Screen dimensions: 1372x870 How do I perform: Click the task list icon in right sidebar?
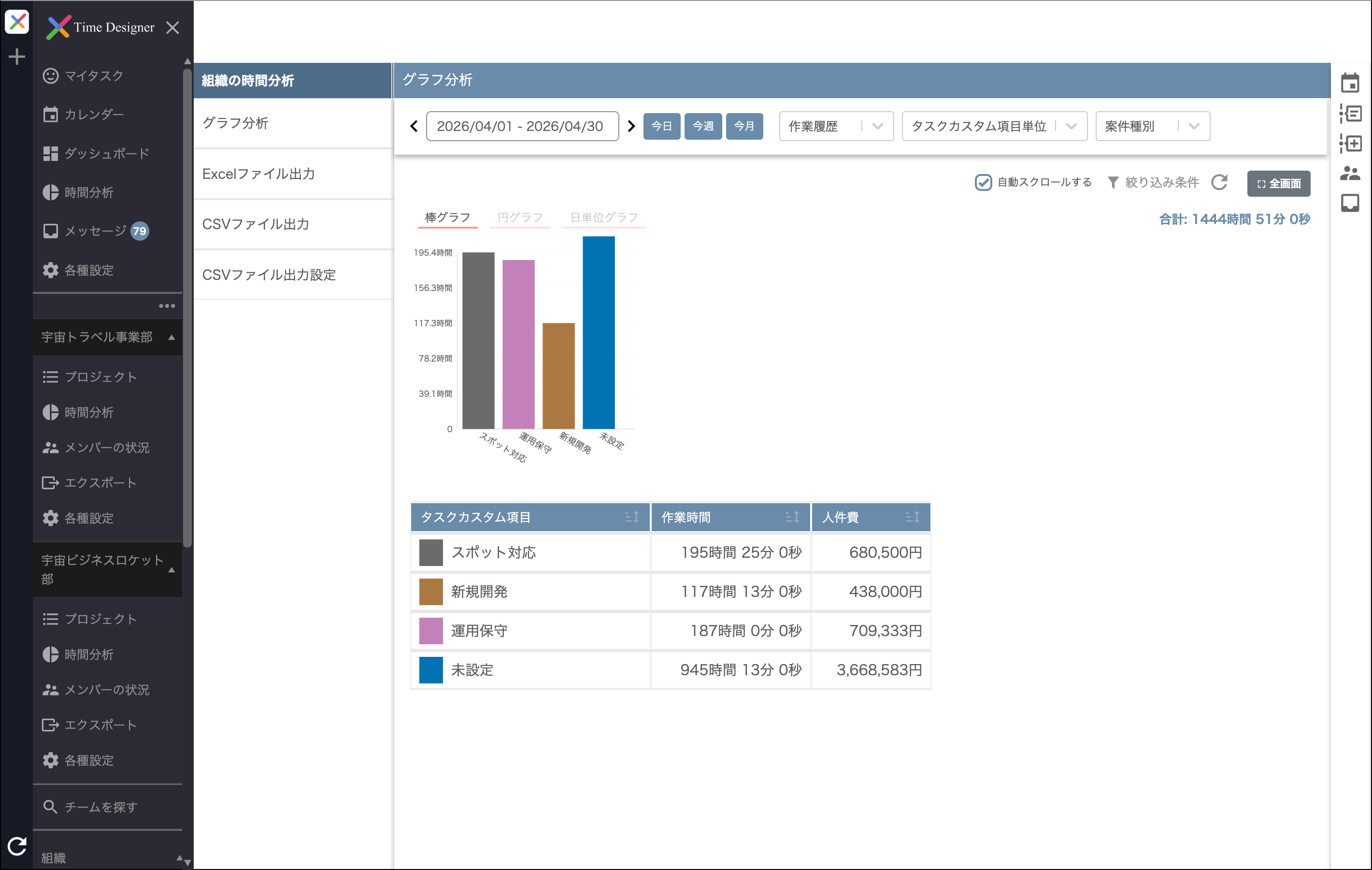tap(1350, 114)
